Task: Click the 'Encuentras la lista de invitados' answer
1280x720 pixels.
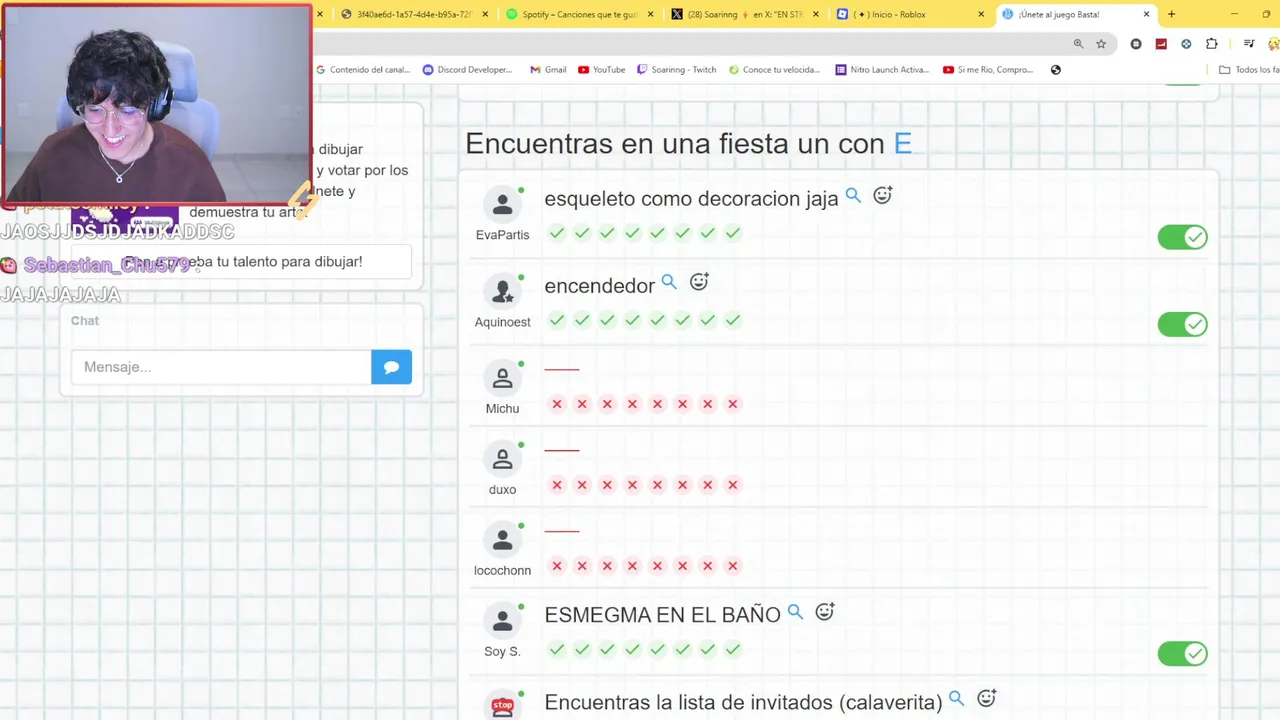Action: (x=743, y=703)
